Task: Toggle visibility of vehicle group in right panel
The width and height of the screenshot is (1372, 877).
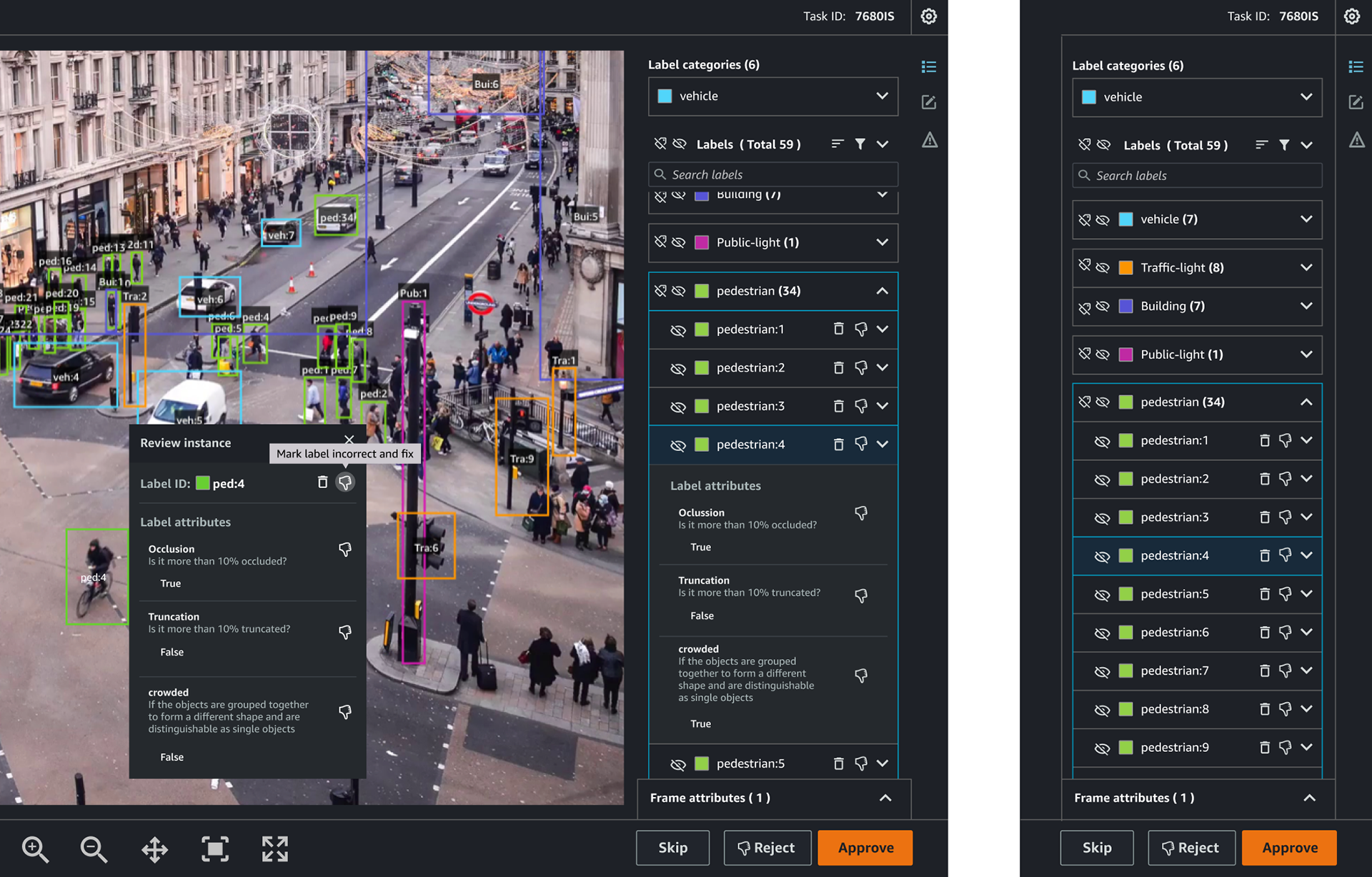Action: (x=1103, y=219)
